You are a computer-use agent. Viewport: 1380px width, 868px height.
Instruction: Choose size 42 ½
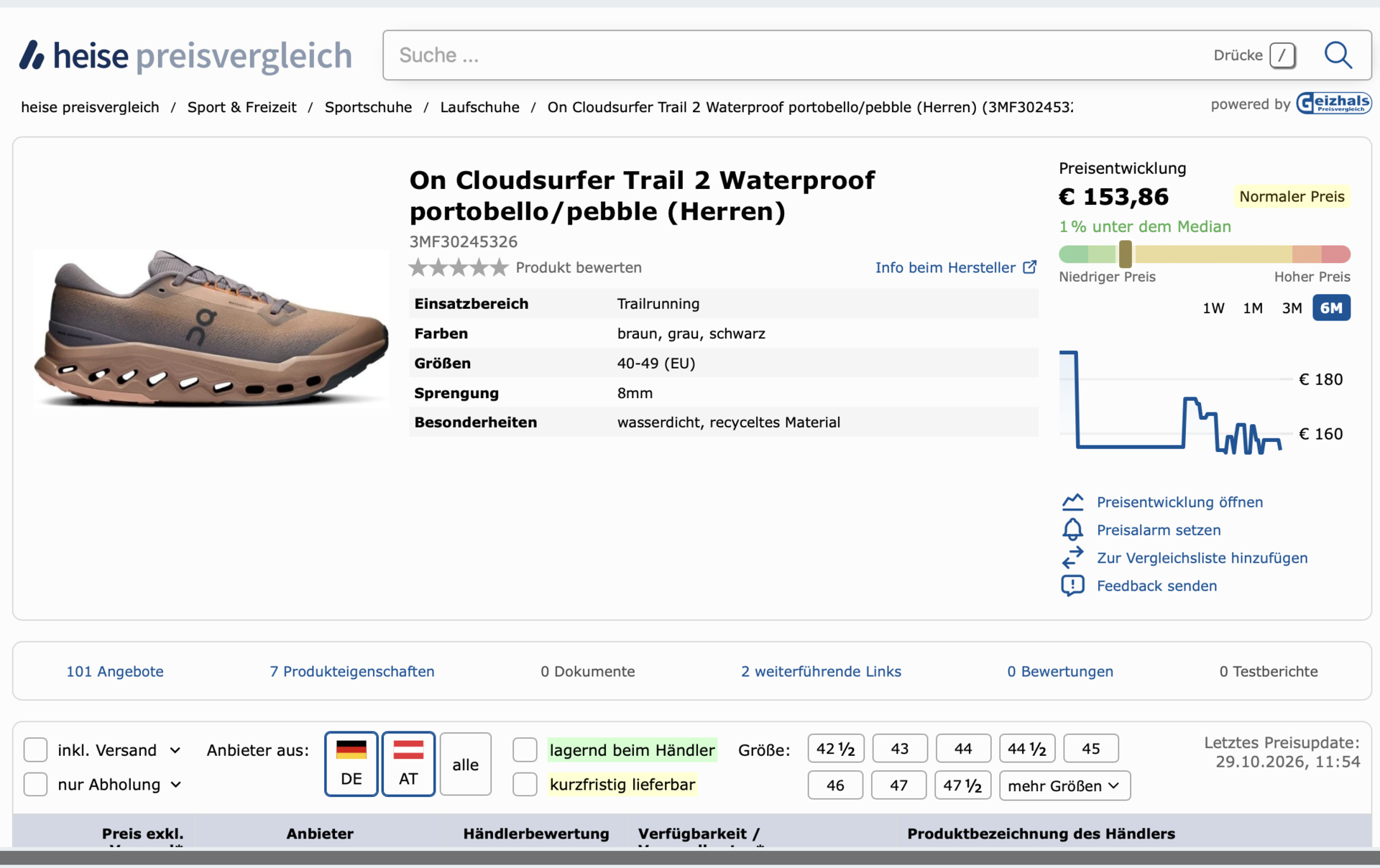(x=835, y=749)
